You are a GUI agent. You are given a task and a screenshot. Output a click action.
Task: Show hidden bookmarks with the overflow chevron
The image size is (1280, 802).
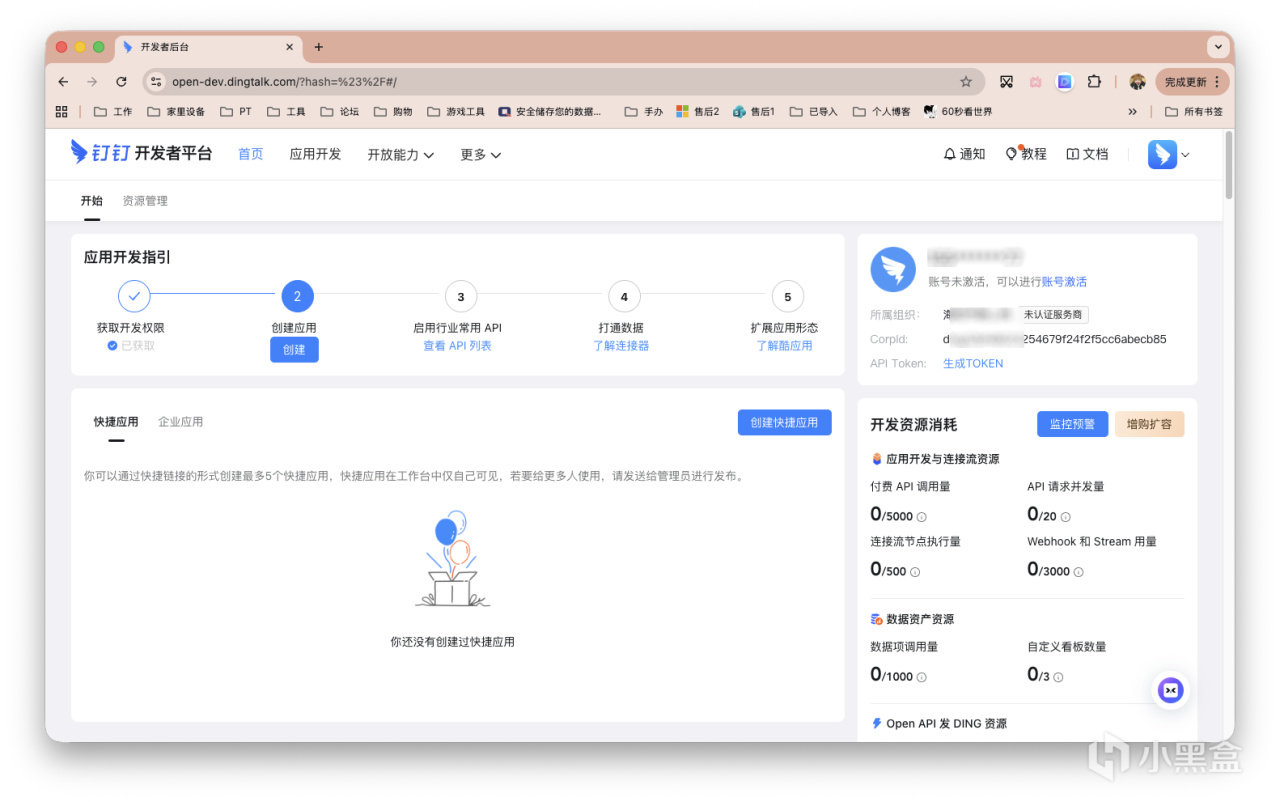pos(1132,112)
